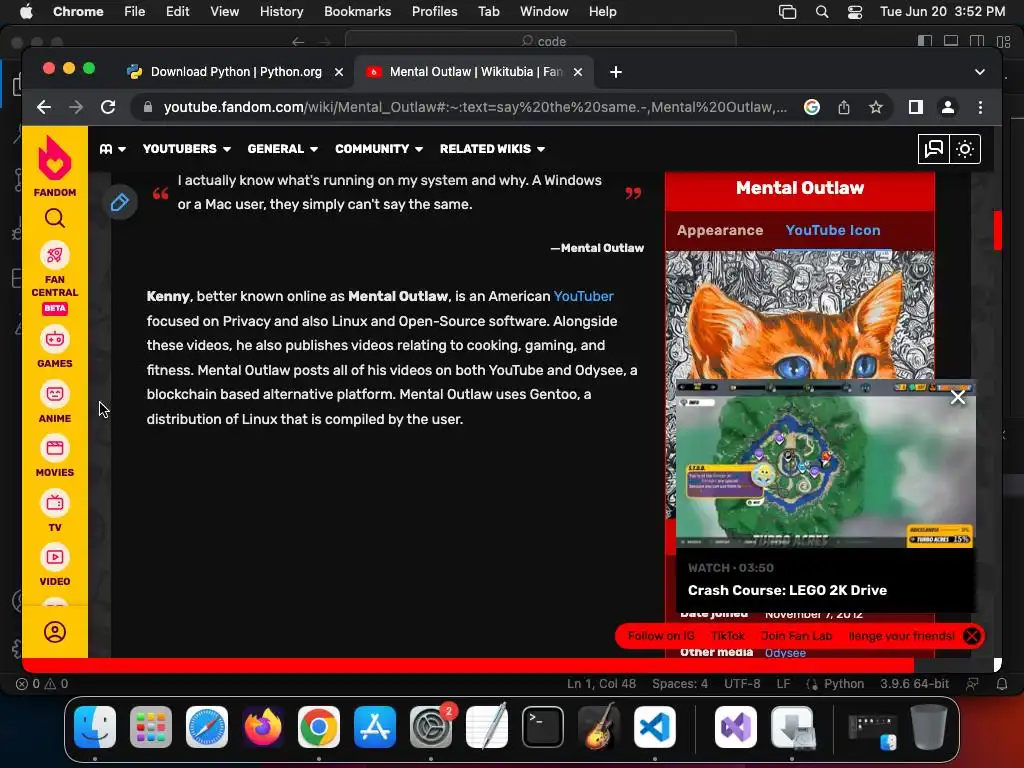1024x768 pixels.
Task: Expand the wiki book icon dropdown
Action: click(112, 149)
